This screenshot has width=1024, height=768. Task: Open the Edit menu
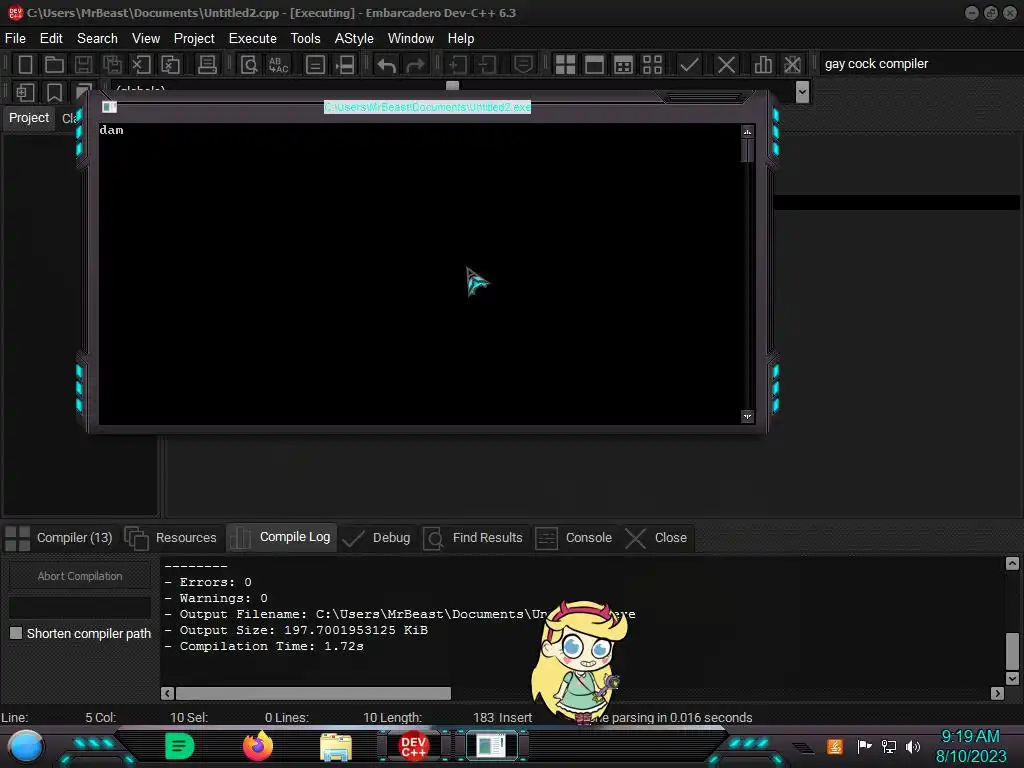tap(51, 39)
